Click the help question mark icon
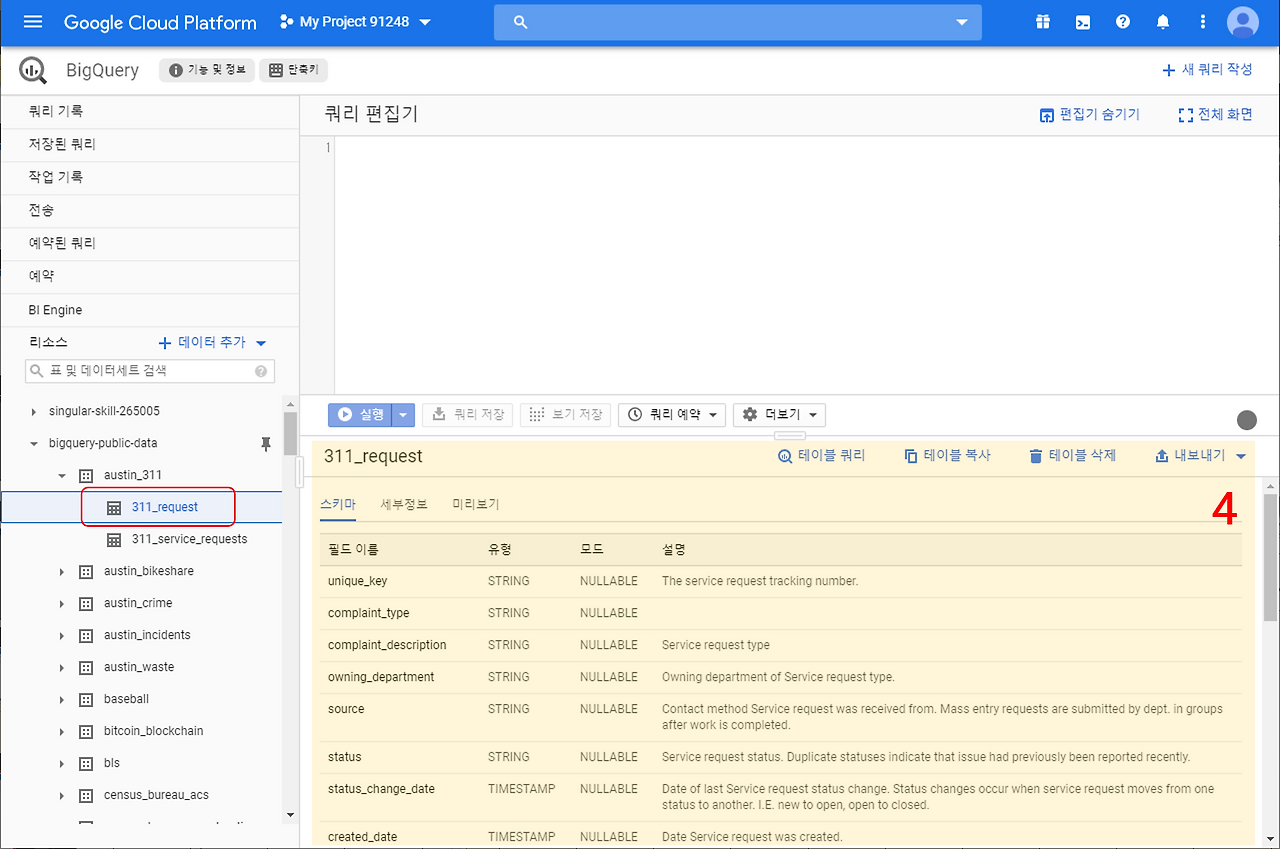Image resolution: width=1280 pixels, height=849 pixels. pyautogui.click(x=1122, y=21)
